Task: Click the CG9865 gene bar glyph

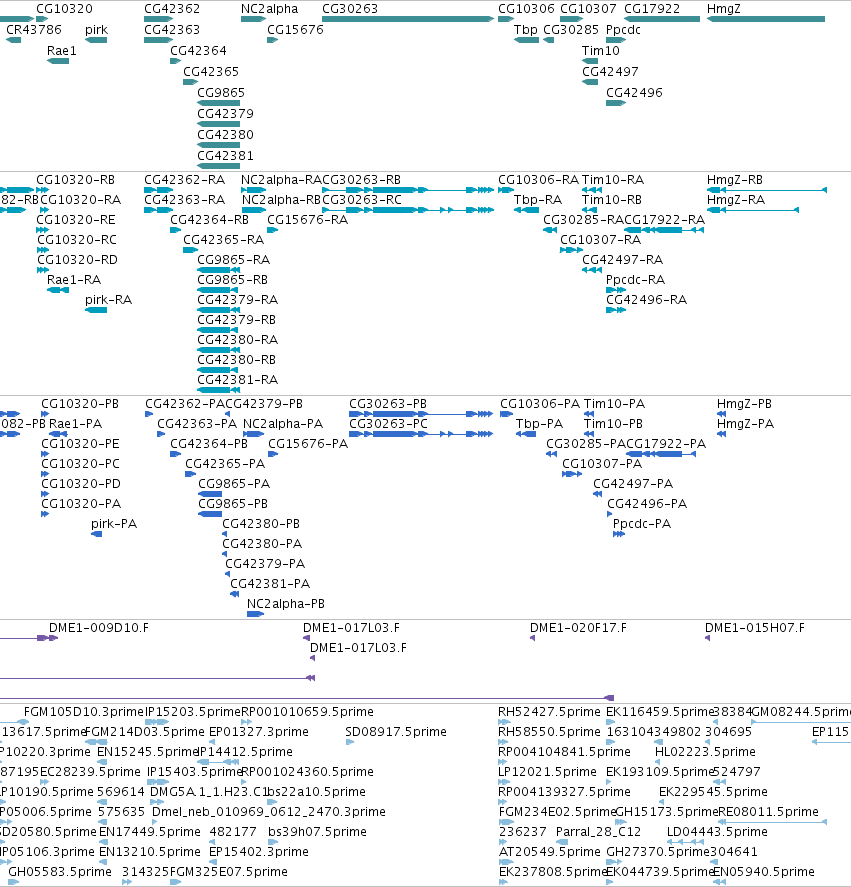Action: point(218,103)
